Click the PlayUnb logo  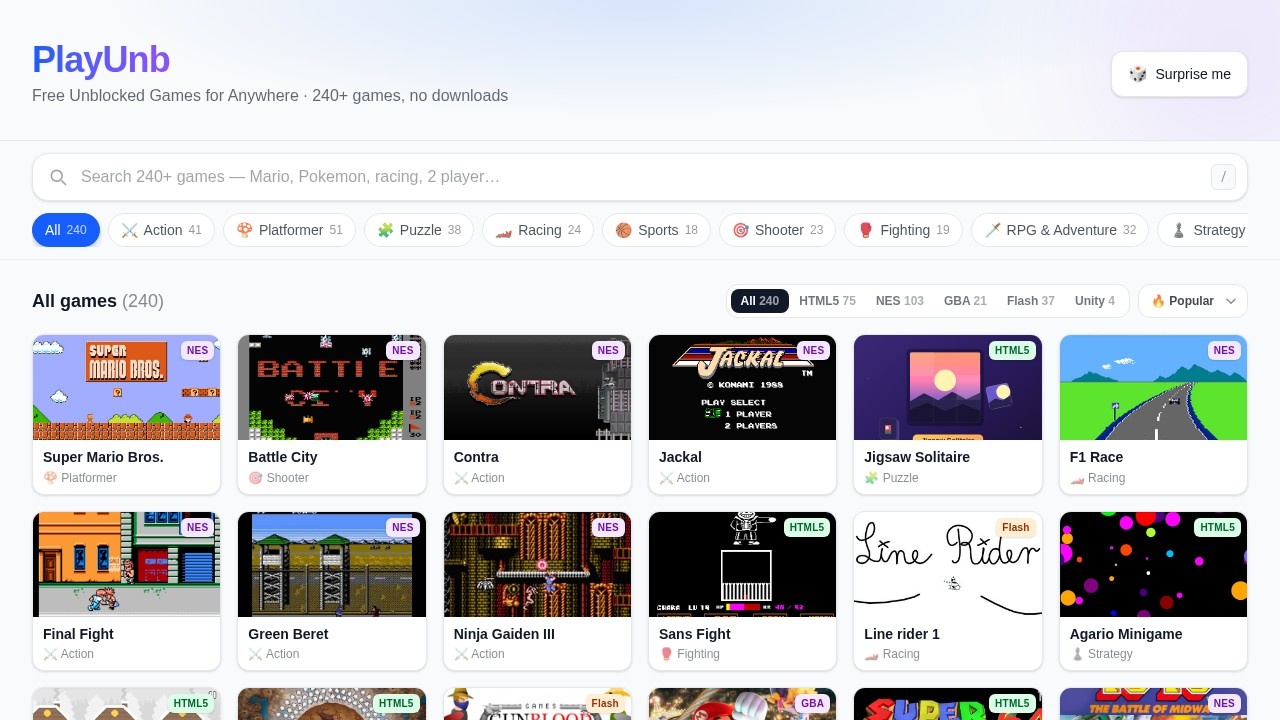[x=101, y=60]
